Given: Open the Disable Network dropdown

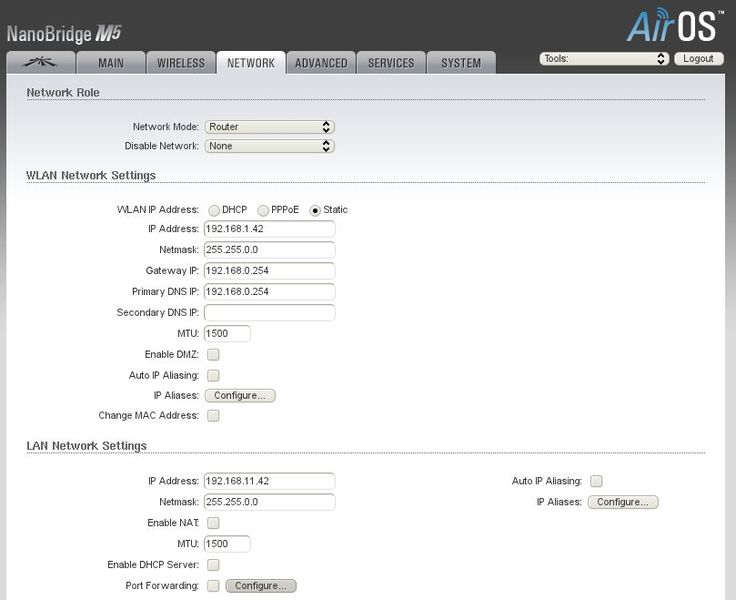Looking at the screenshot, I should (x=269, y=146).
